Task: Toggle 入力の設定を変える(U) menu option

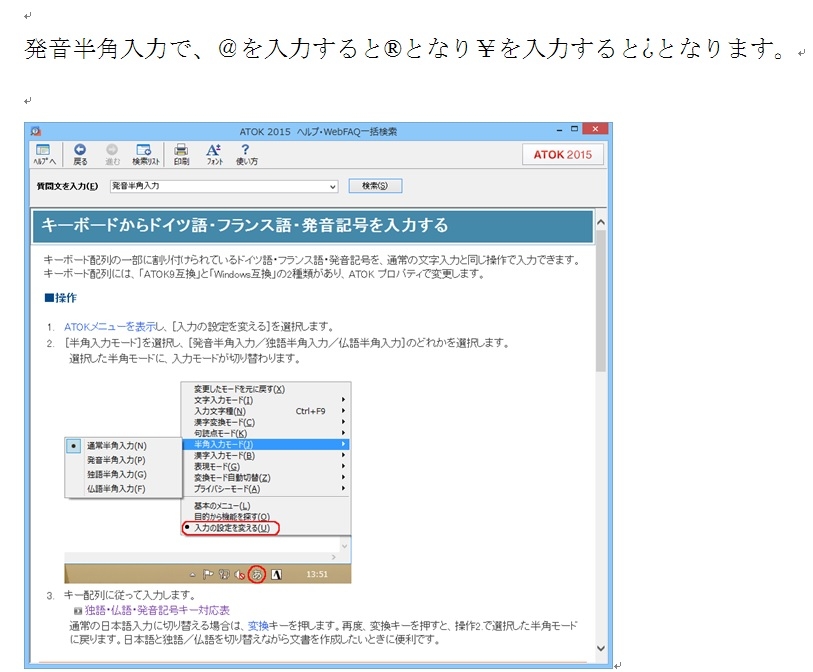Action: 231,528
